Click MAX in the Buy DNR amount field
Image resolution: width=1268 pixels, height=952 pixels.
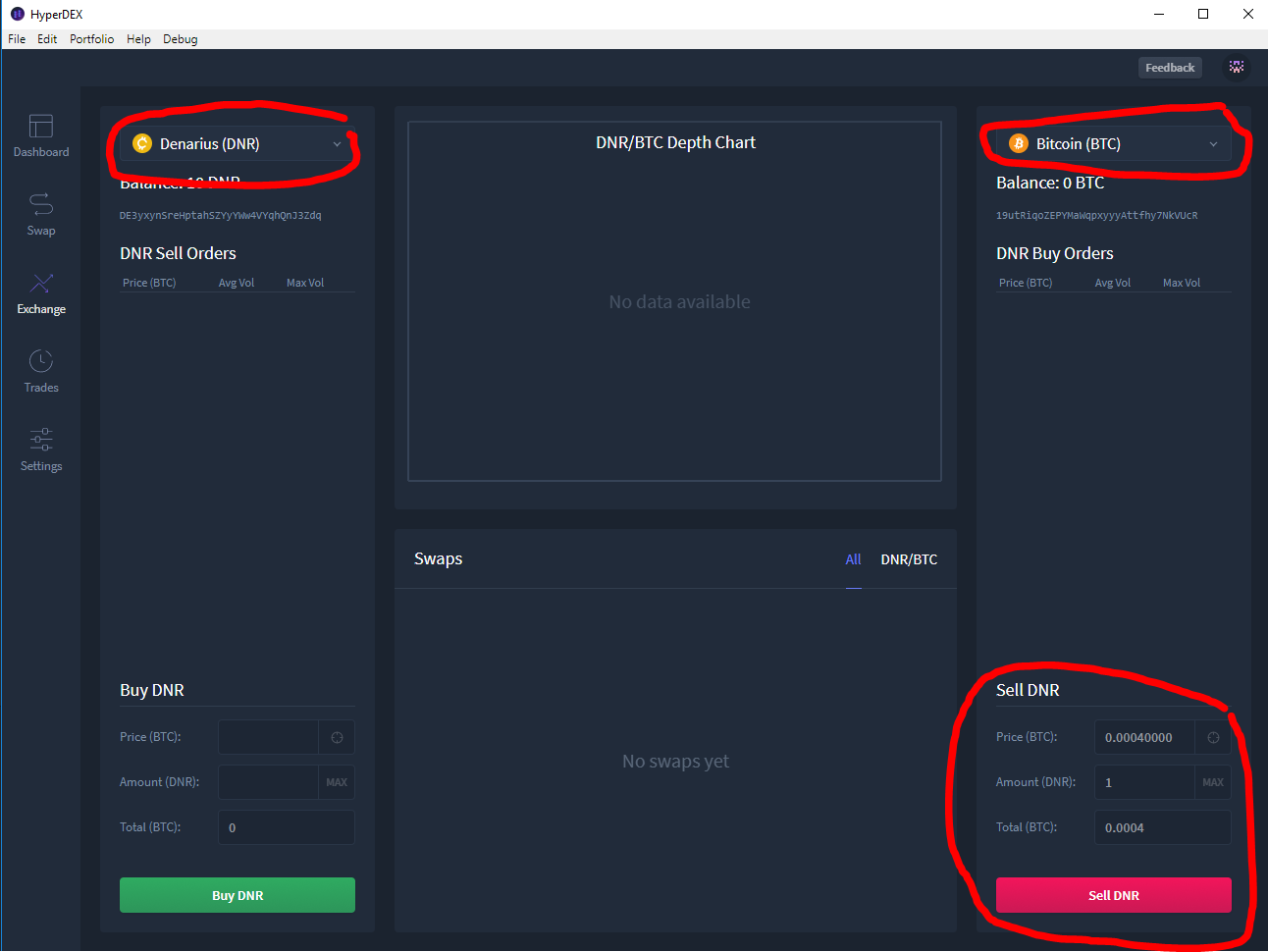[337, 782]
